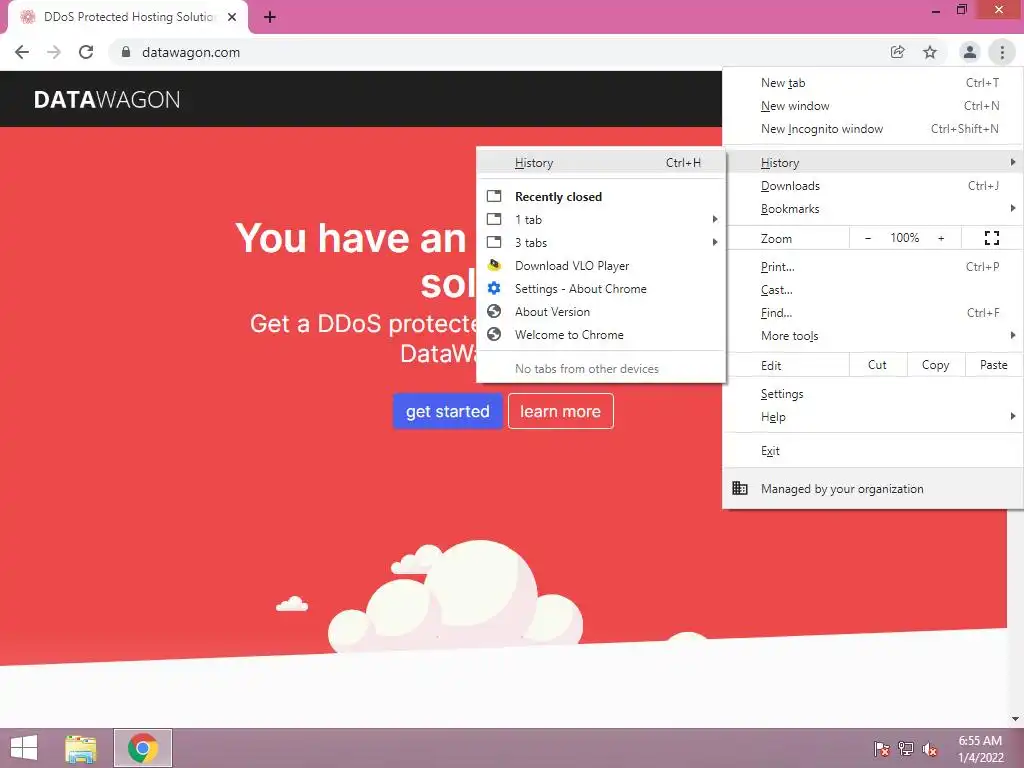This screenshot has width=1024, height=768.
Task: Open the Action Center flag tray icon
Action: pyautogui.click(x=882, y=748)
